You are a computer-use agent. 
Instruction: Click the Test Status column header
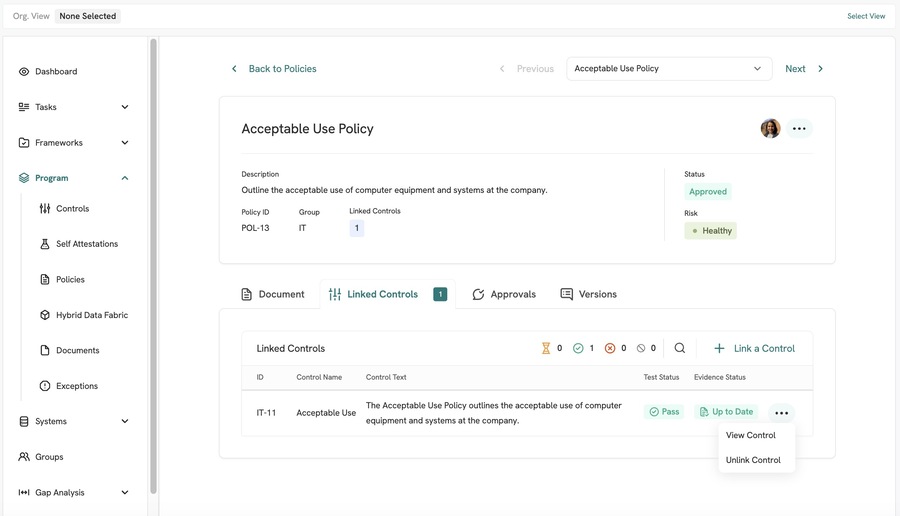tap(661, 377)
